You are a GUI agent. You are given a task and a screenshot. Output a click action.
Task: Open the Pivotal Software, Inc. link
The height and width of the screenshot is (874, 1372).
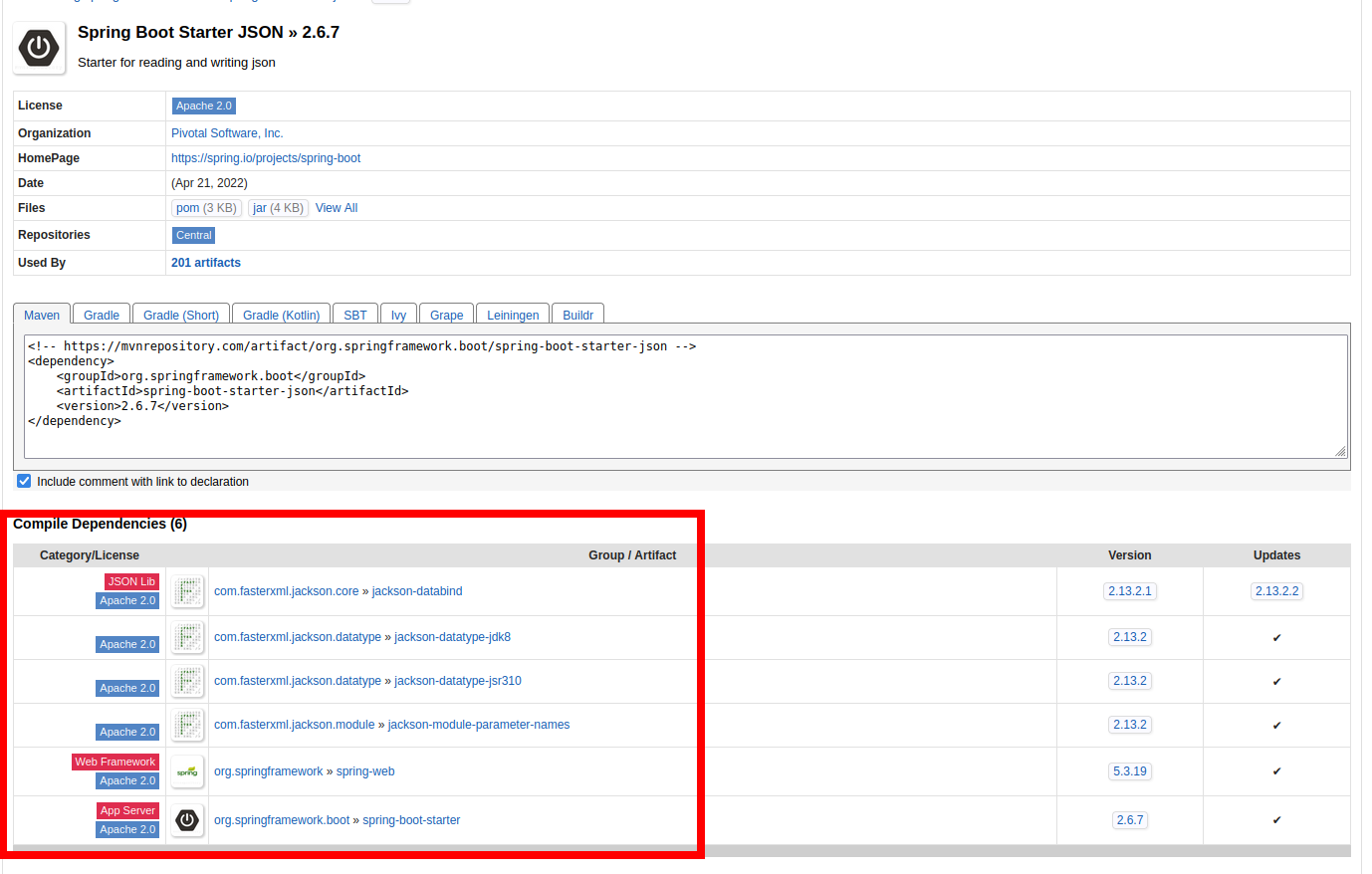[x=227, y=133]
